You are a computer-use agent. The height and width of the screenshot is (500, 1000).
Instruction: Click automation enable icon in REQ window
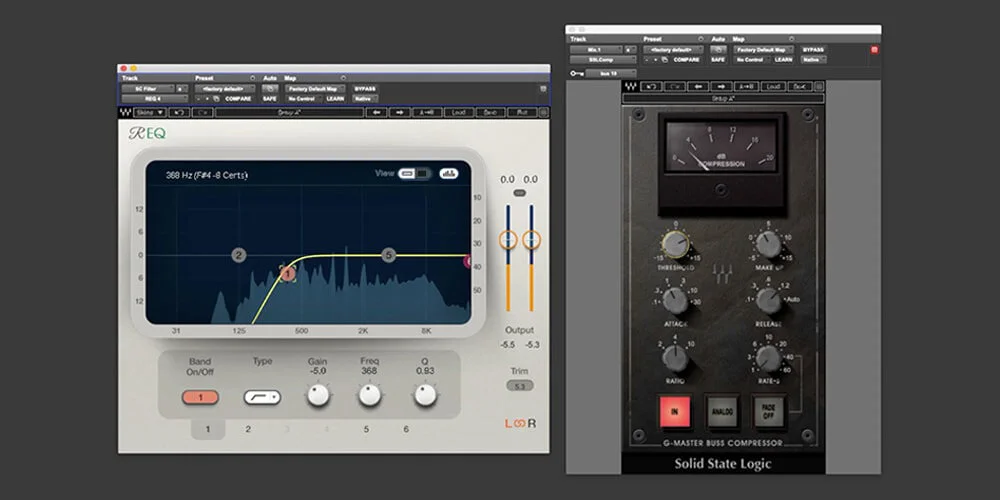click(x=270, y=89)
